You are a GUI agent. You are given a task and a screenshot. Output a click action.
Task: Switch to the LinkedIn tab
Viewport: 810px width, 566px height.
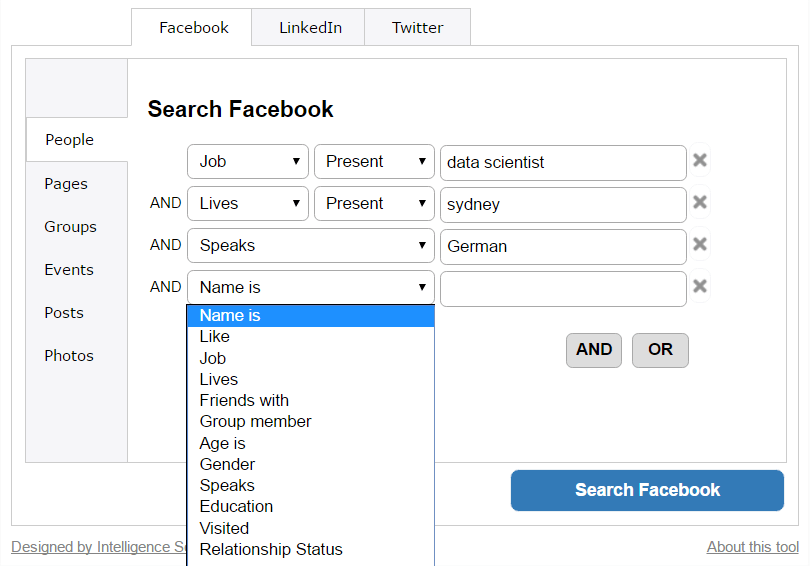tap(308, 27)
